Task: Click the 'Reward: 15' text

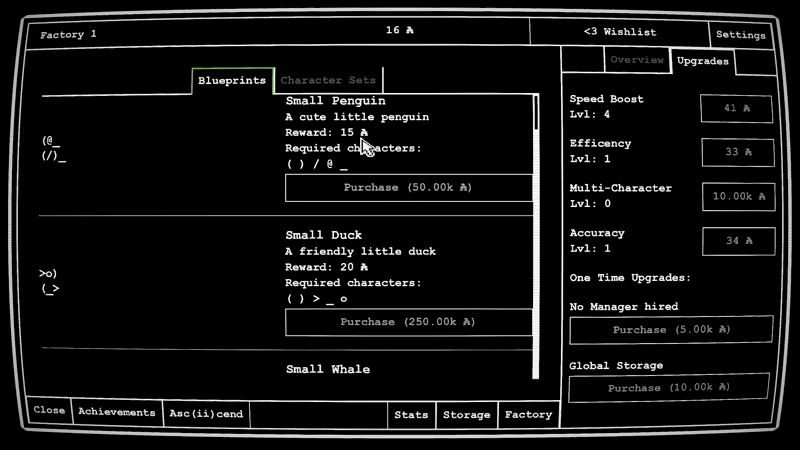Action: coord(327,133)
